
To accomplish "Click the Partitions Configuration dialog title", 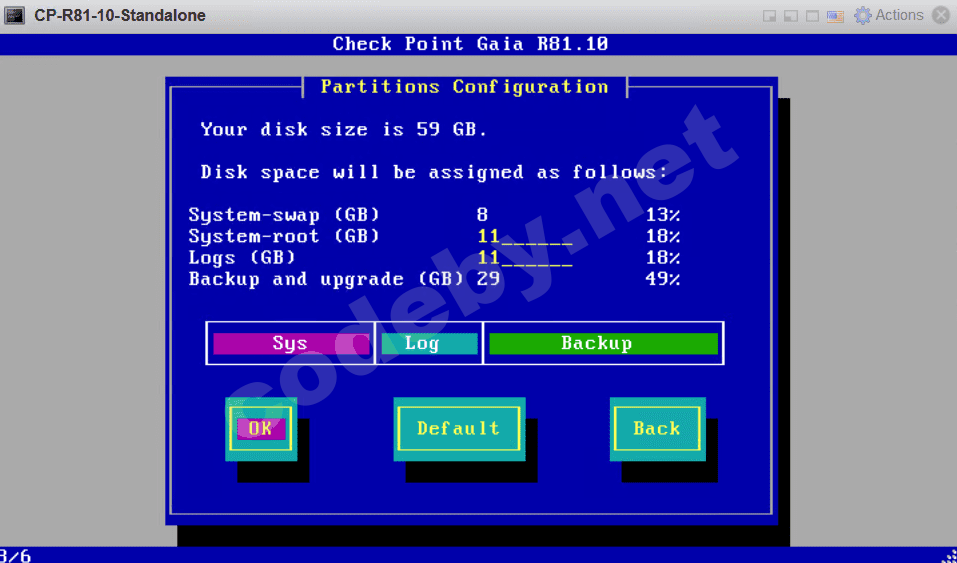I will pos(464,87).
